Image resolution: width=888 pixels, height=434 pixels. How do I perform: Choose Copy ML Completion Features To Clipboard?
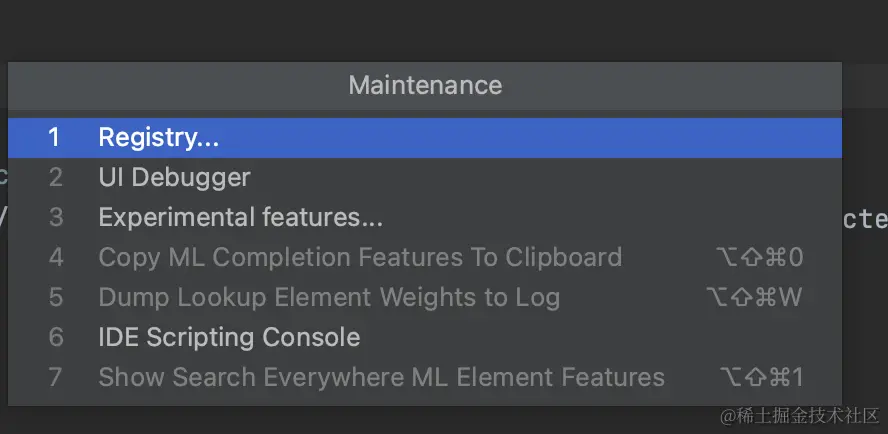tap(360, 257)
